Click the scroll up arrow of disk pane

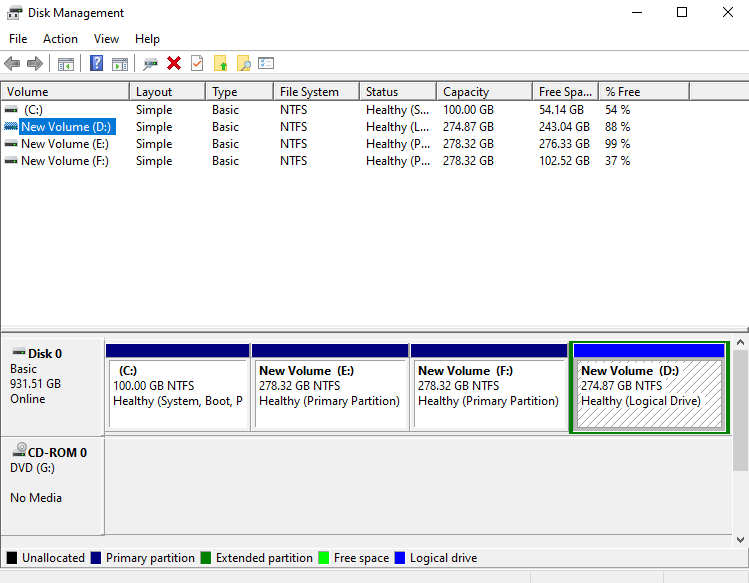click(x=740, y=342)
